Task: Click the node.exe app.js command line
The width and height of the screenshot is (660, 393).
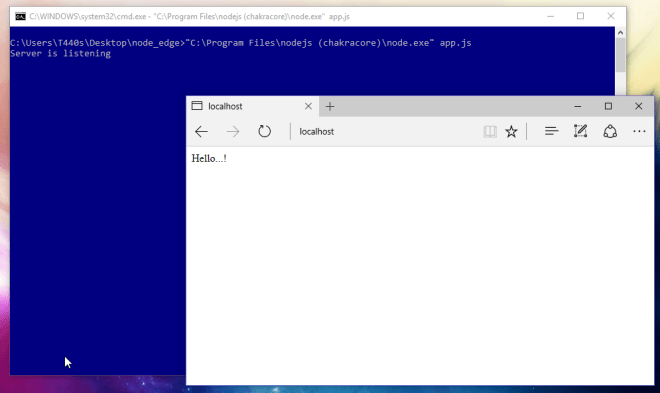Action: pos(241,43)
